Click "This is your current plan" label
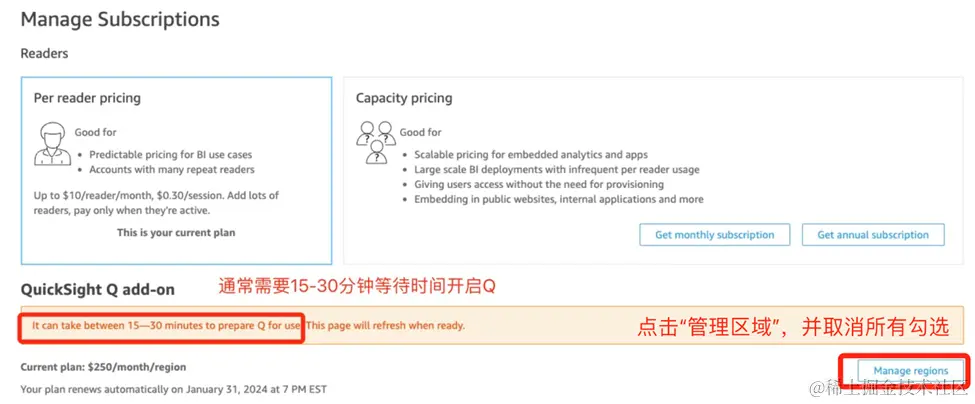This screenshot has width=975, height=404. point(176,232)
